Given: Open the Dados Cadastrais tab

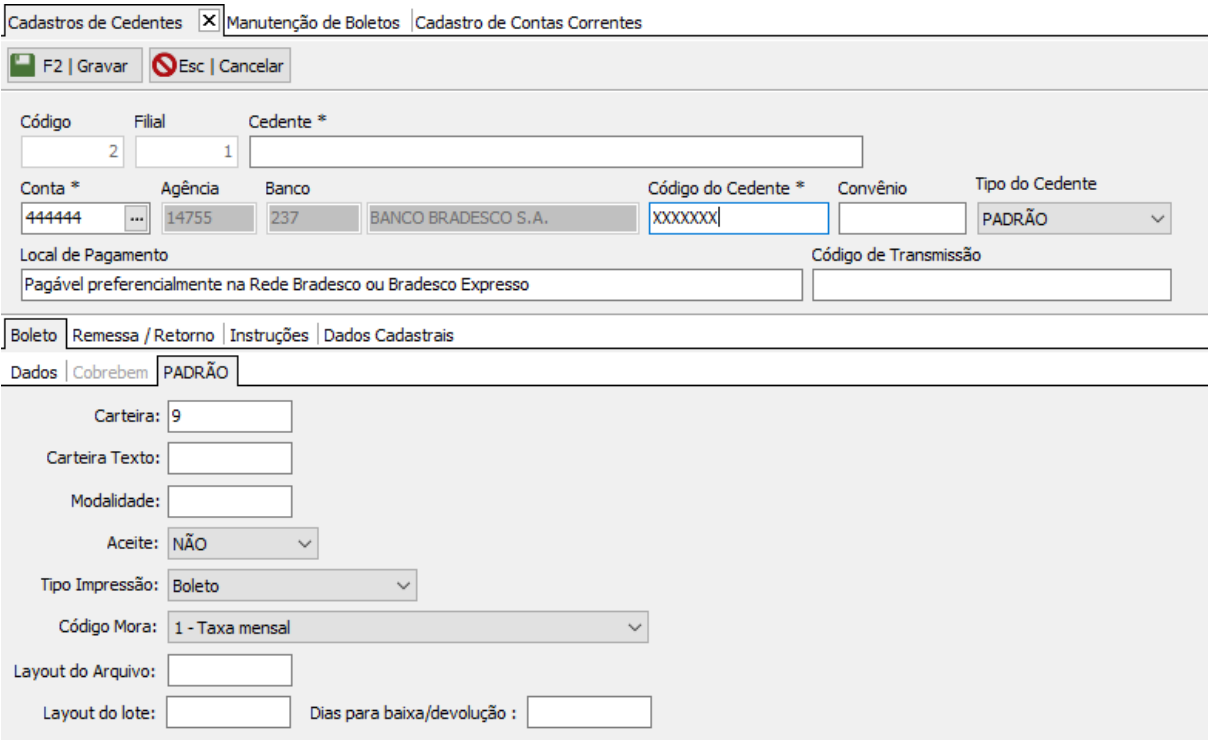Looking at the screenshot, I should (388, 335).
